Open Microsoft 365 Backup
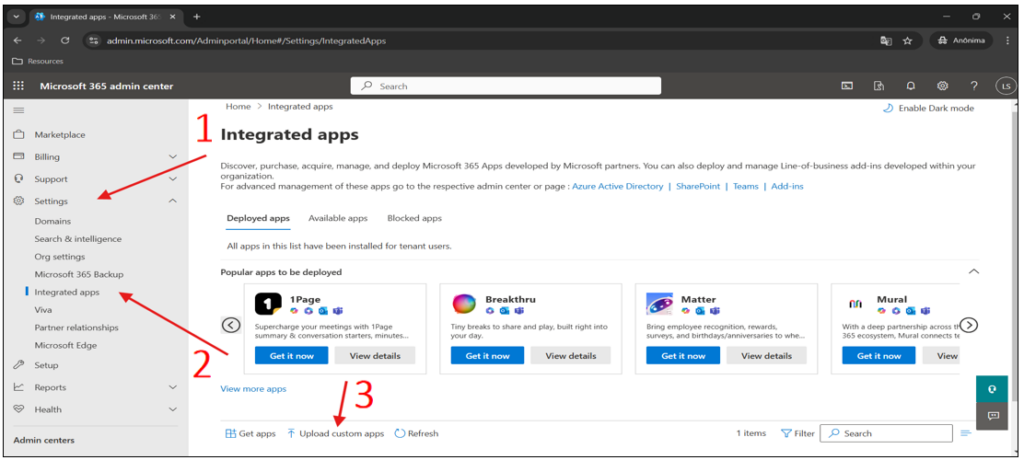The image size is (1024, 460). click(x=79, y=274)
